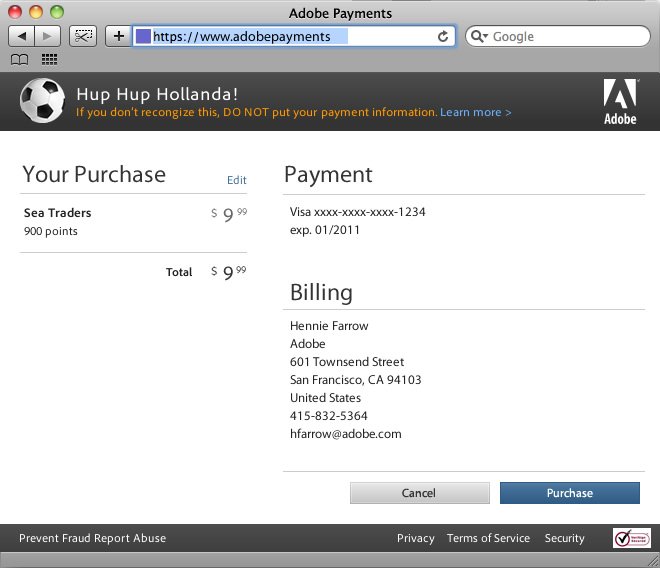Click the 601 Townsend Street address line
This screenshot has height=568, width=660.
(347, 362)
